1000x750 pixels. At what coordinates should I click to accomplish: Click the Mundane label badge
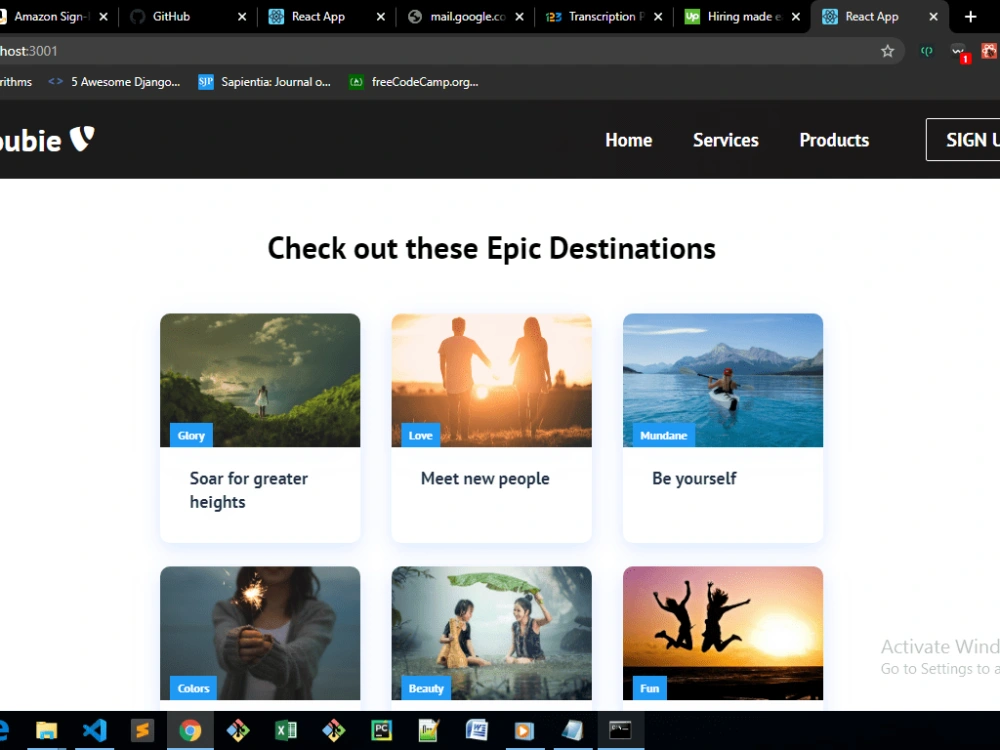pos(663,435)
